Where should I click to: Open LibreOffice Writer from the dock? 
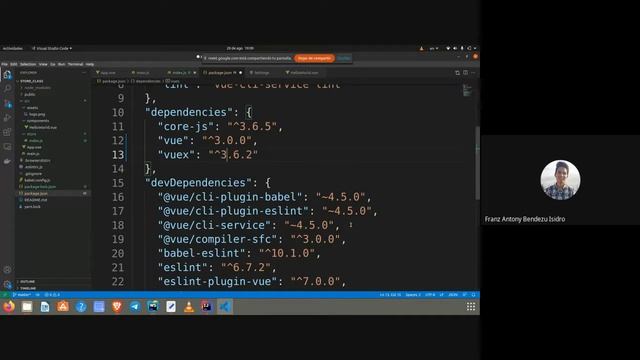click(x=45, y=307)
